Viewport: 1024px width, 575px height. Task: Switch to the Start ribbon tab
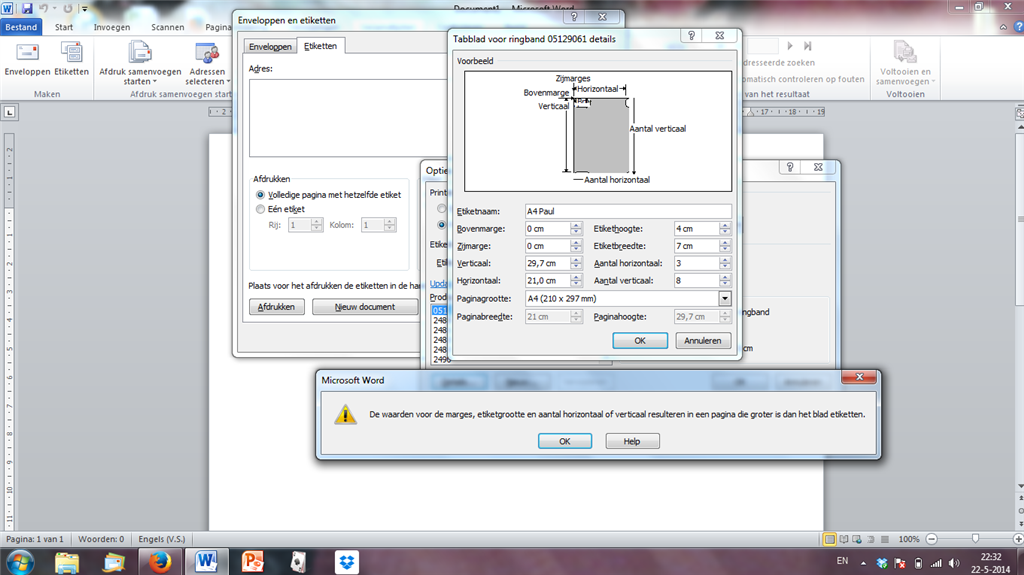[64, 27]
